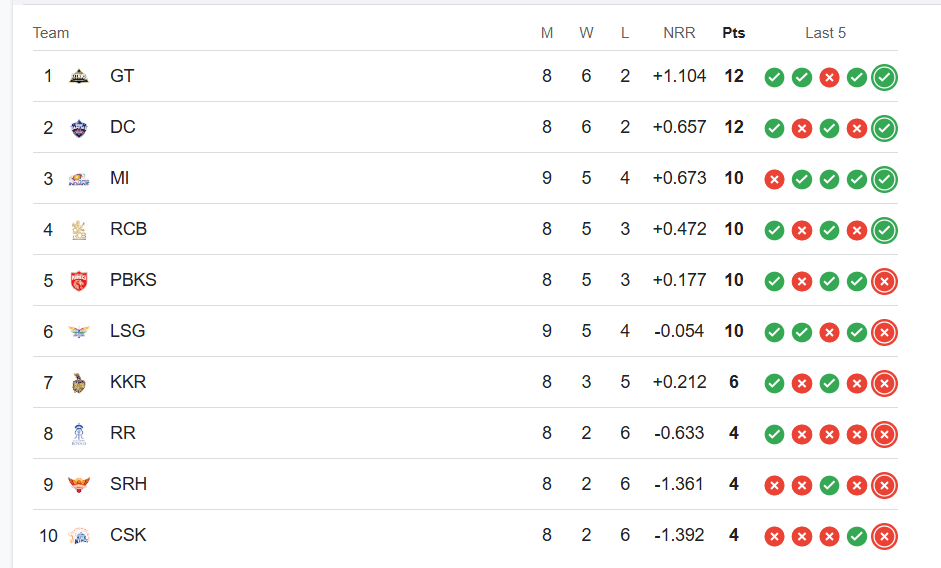Click the GT team logo
Viewport: 941px width, 568px height.
79,76
